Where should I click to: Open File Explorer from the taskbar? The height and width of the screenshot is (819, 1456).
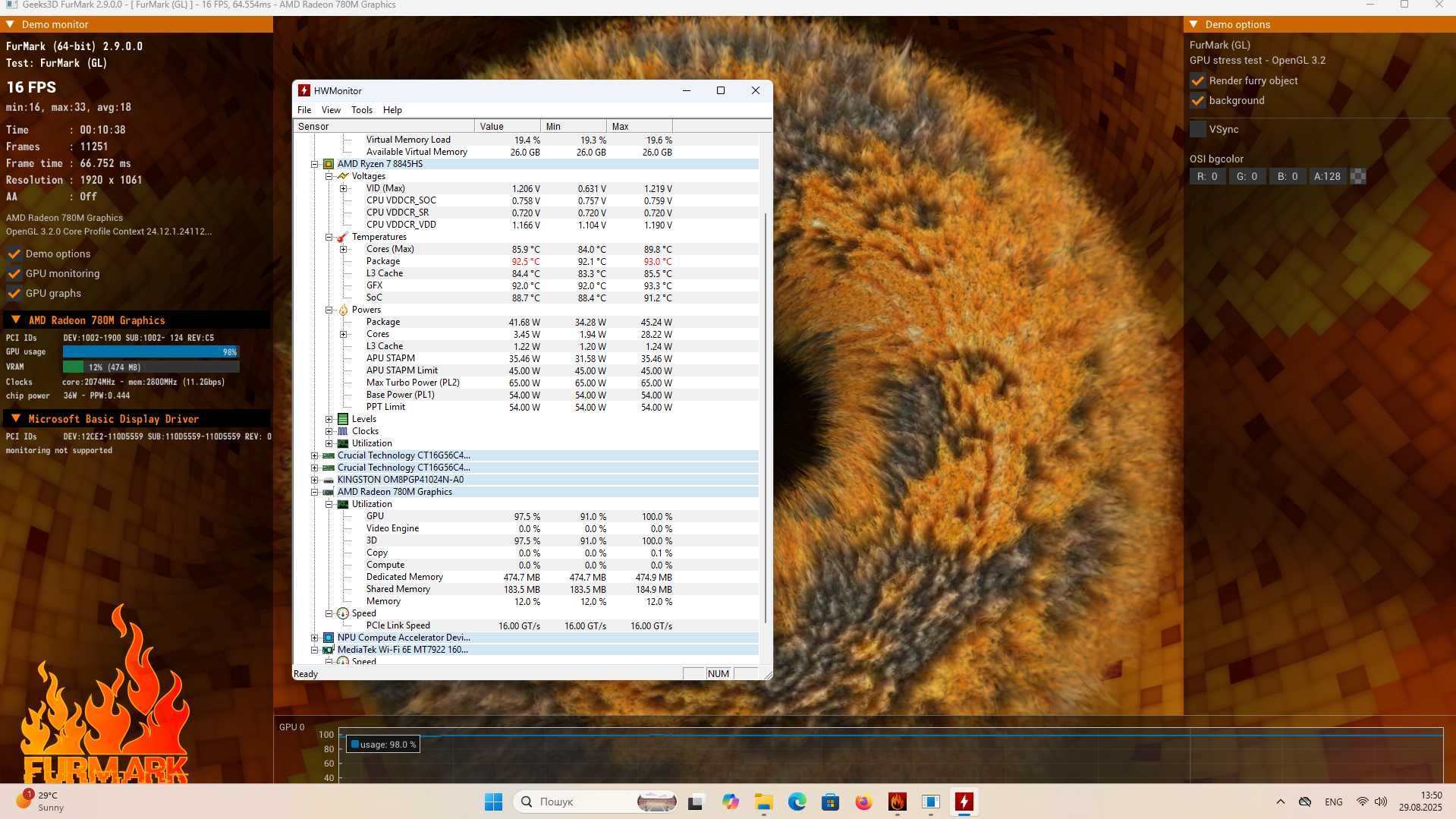click(763, 802)
